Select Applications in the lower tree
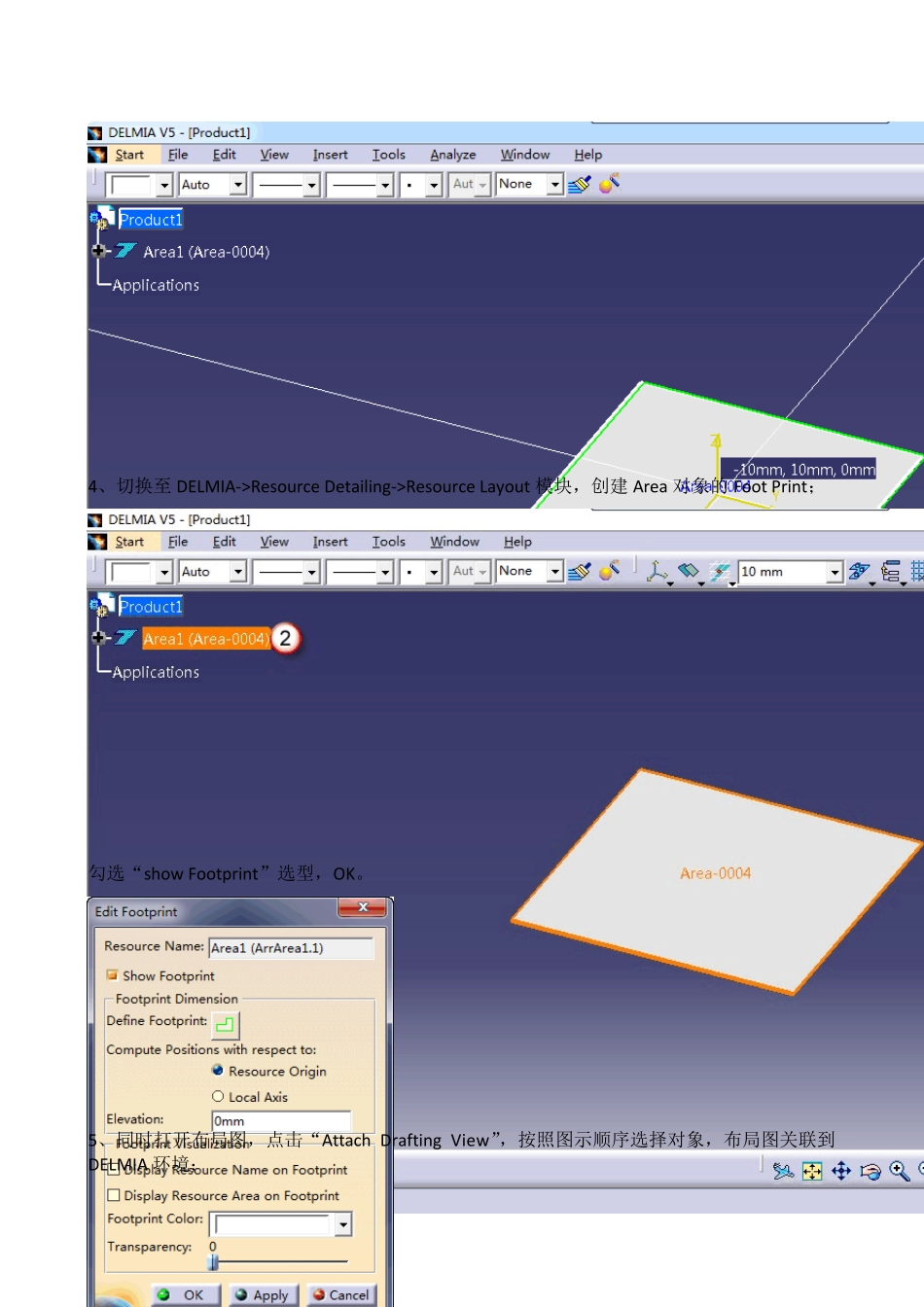 [x=156, y=672]
